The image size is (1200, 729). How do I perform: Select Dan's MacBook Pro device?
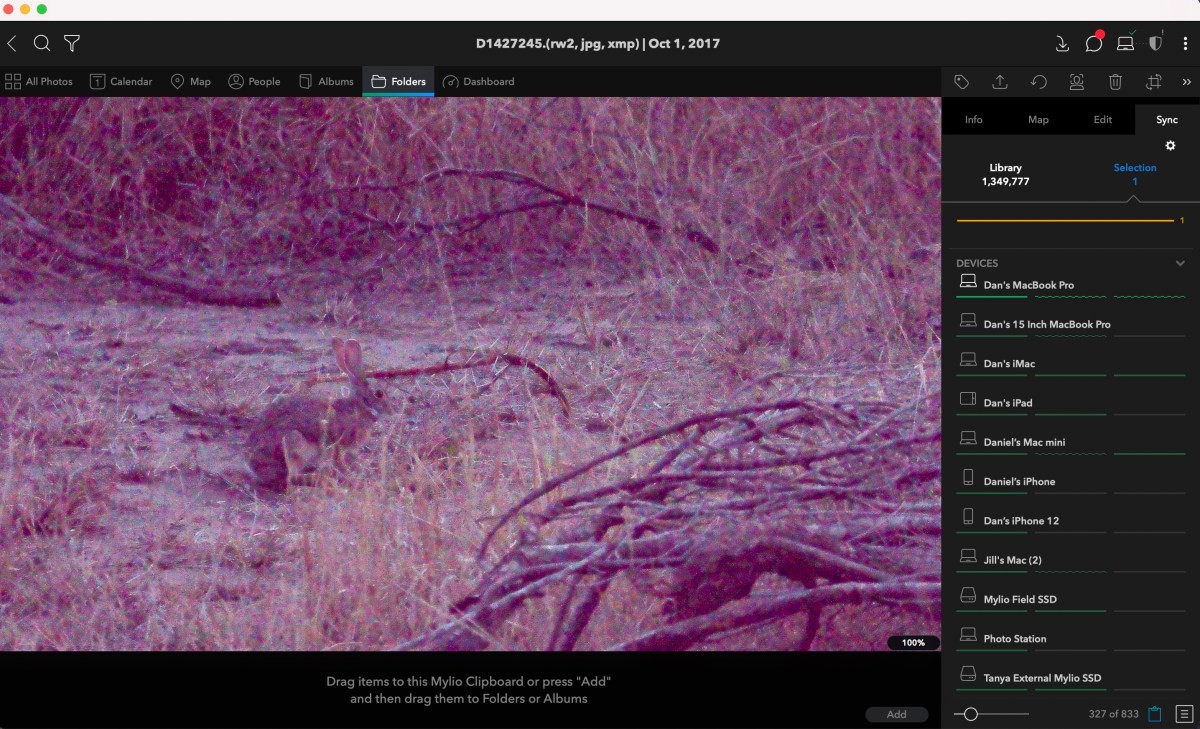pos(1071,285)
